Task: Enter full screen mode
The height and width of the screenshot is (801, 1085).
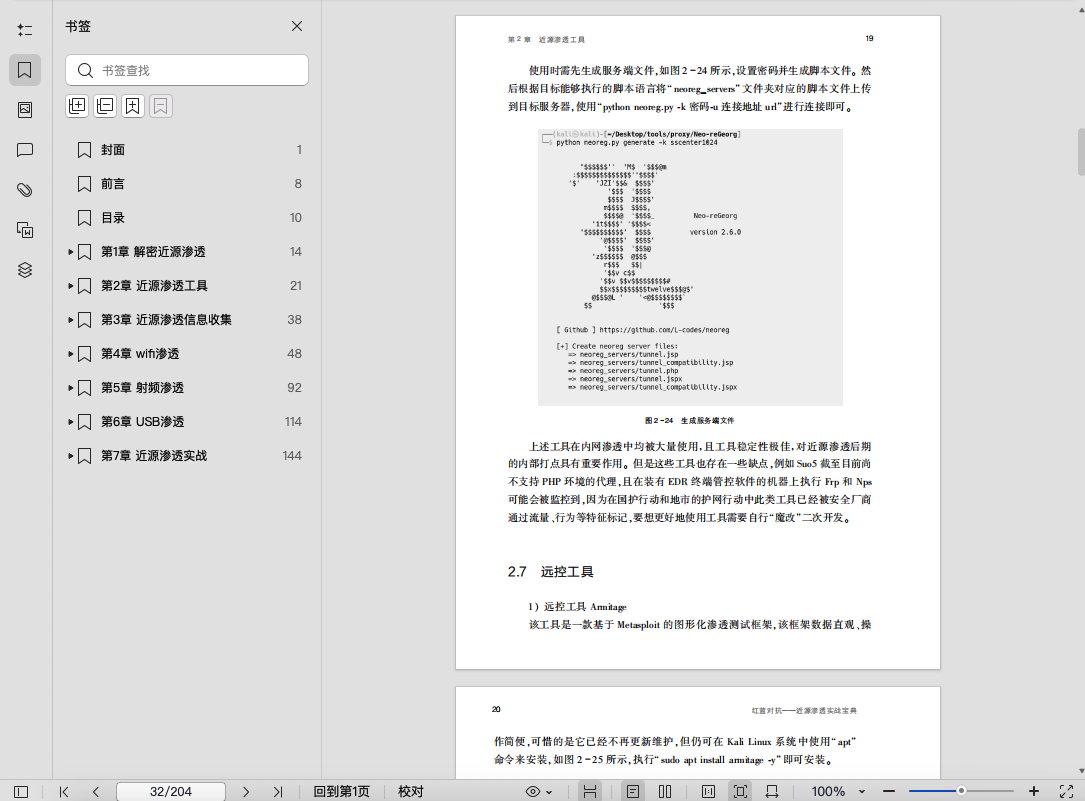Action: coord(1066,791)
